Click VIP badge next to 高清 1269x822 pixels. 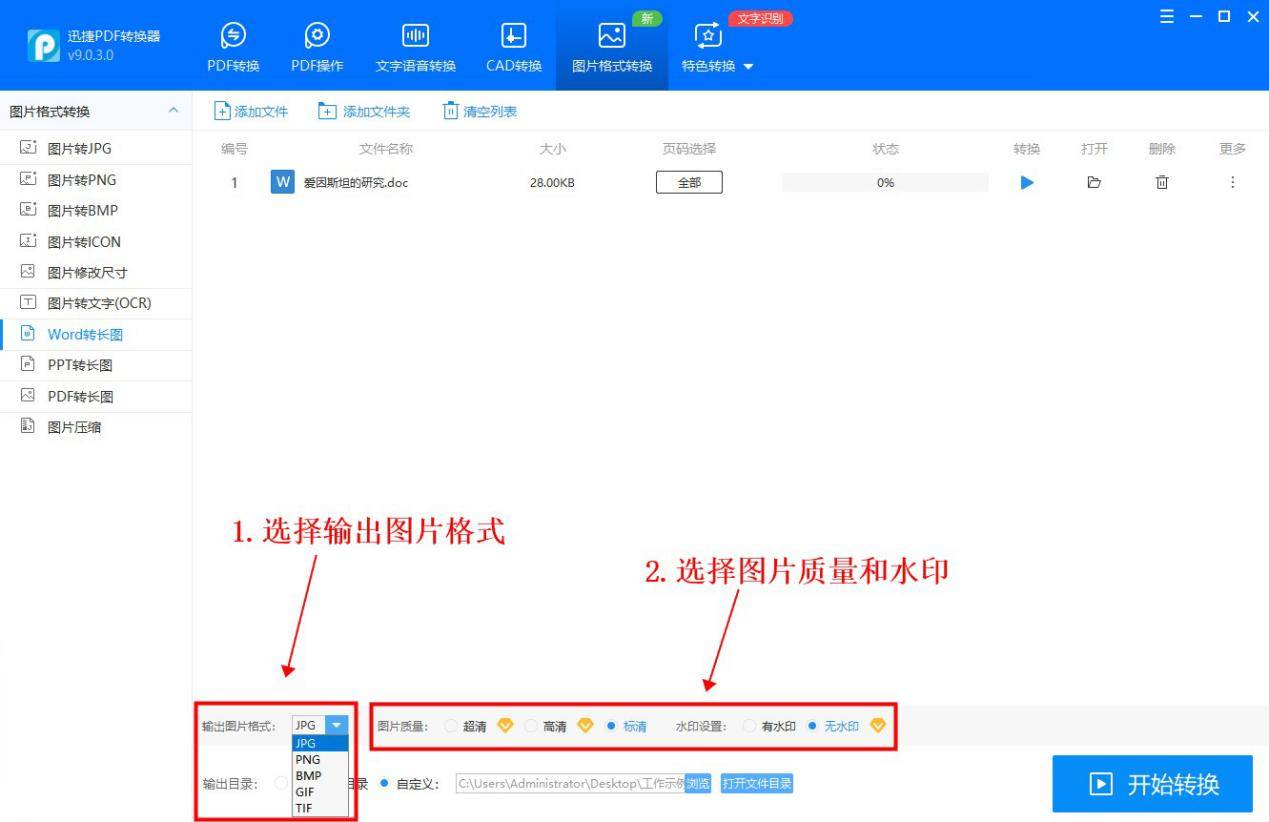tap(585, 725)
